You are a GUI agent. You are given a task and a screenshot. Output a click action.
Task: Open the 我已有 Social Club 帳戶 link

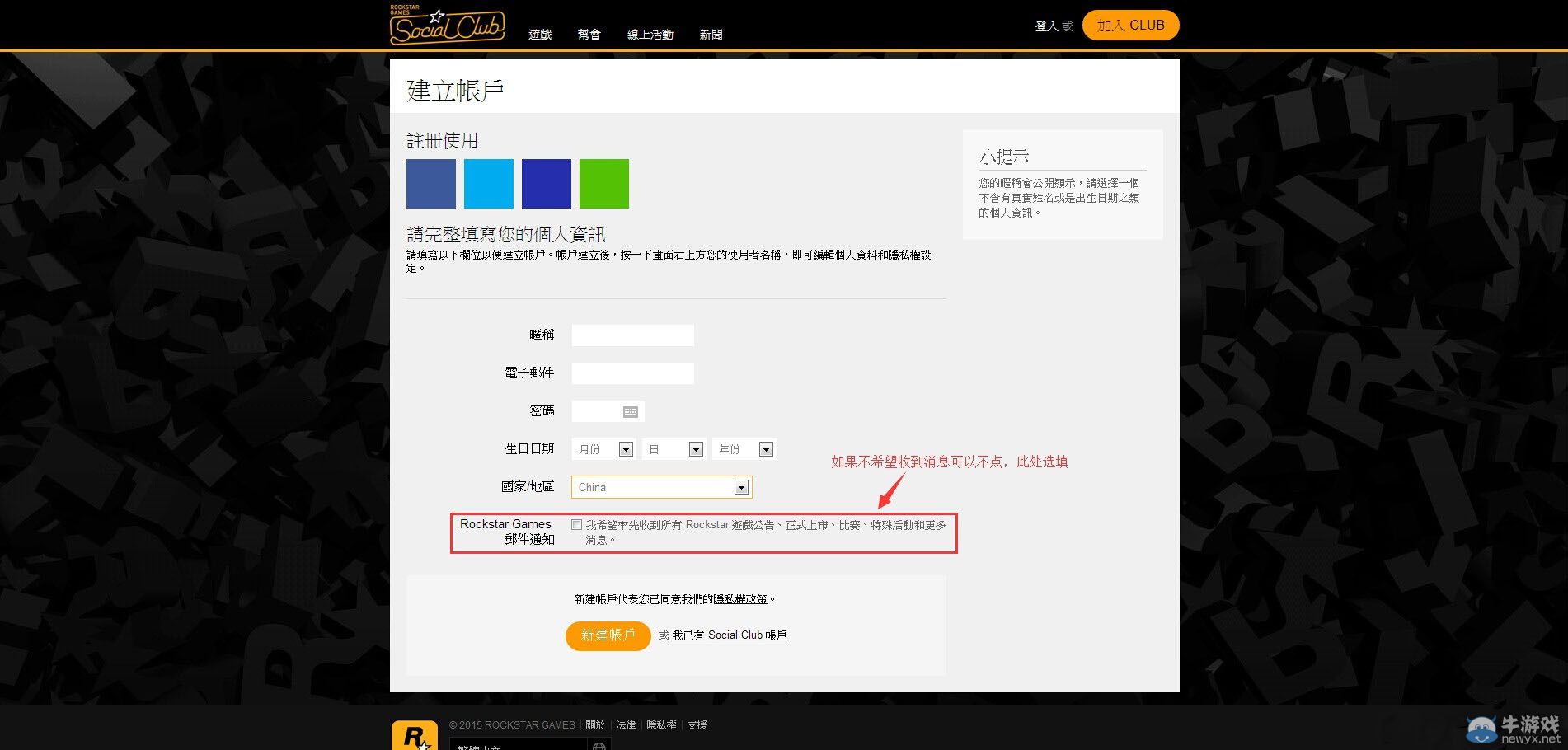[730, 635]
